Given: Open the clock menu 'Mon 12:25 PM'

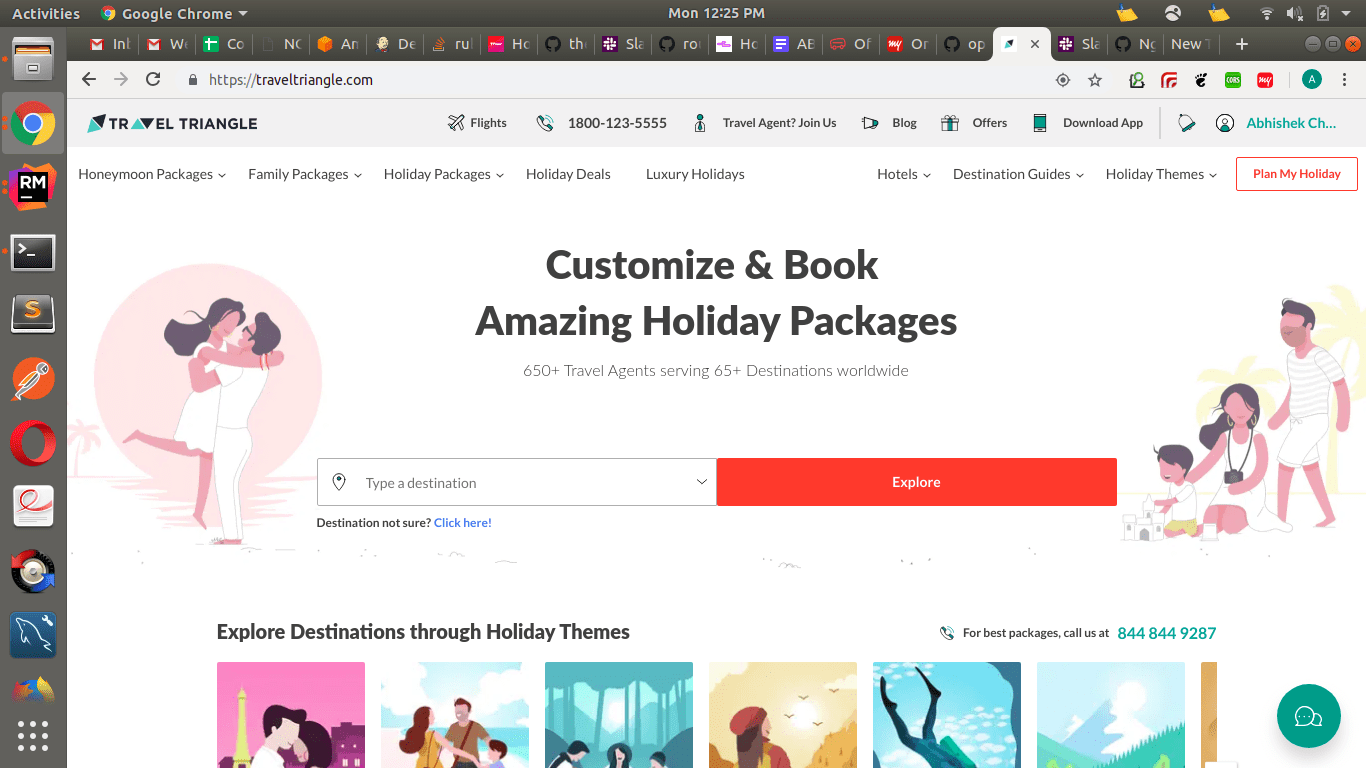Looking at the screenshot, I should point(716,13).
